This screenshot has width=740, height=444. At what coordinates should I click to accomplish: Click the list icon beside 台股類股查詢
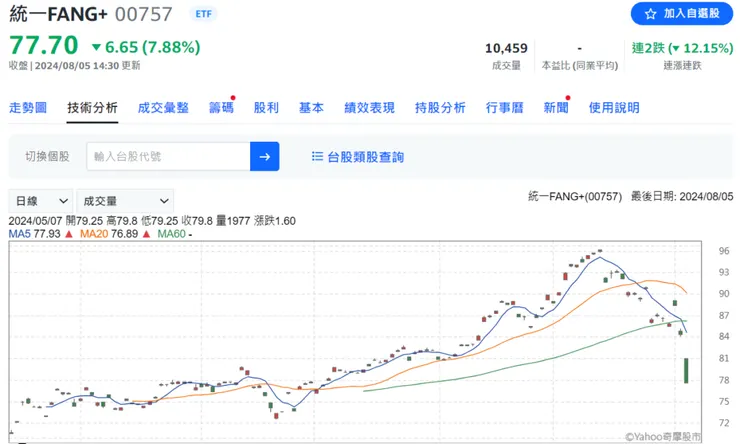pyautogui.click(x=317, y=156)
